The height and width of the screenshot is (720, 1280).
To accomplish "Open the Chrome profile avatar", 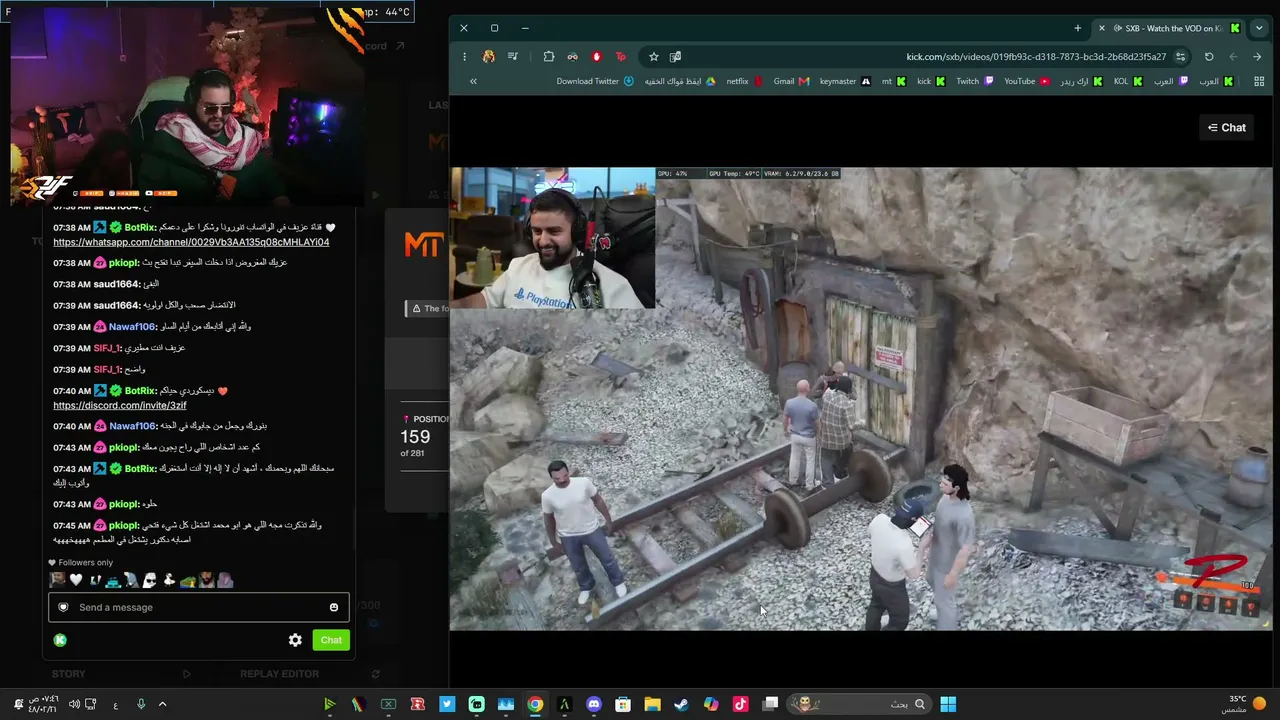I will pyautogui.click(x=488, y=57).
